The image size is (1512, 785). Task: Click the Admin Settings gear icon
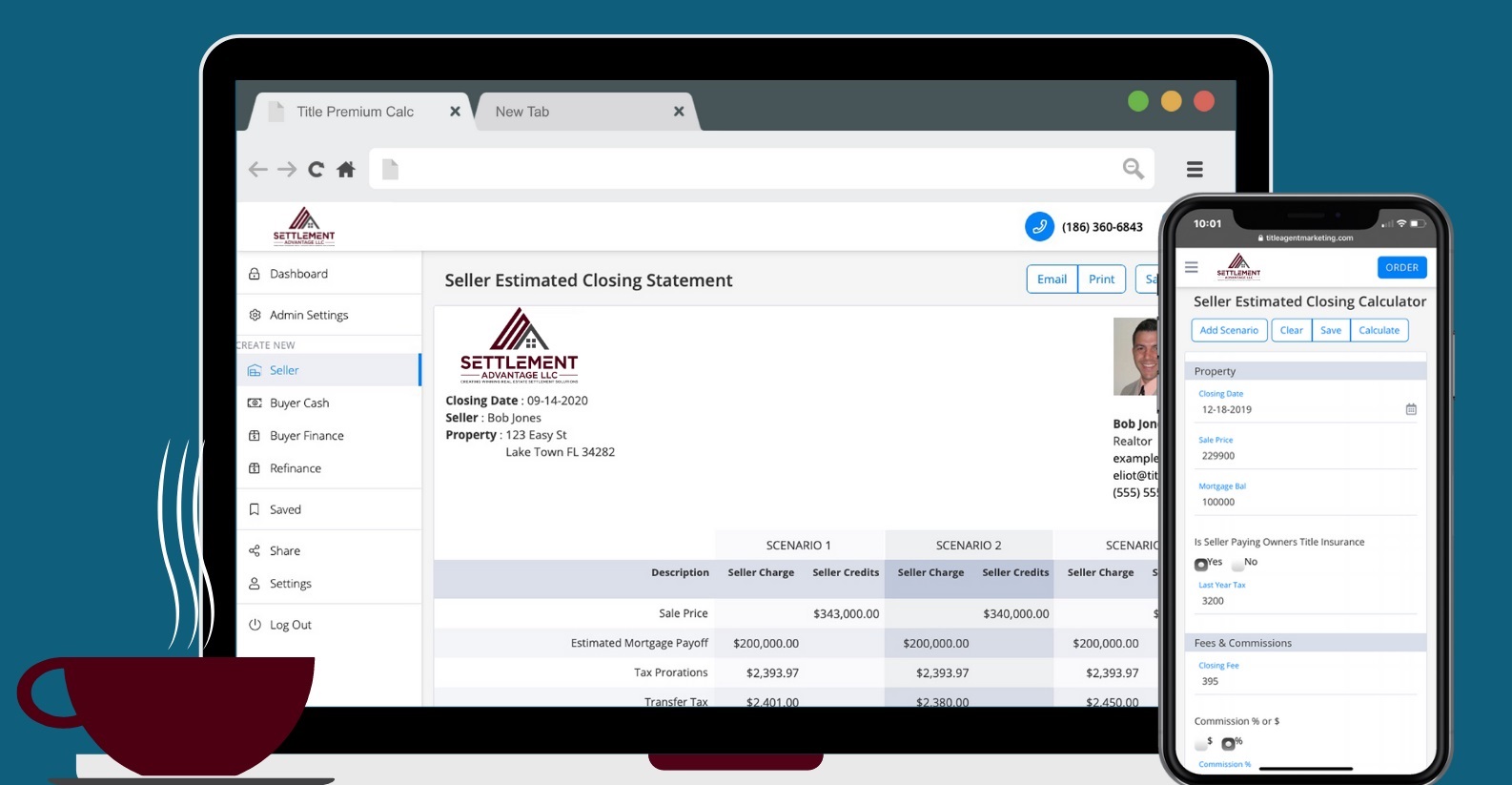255,315
